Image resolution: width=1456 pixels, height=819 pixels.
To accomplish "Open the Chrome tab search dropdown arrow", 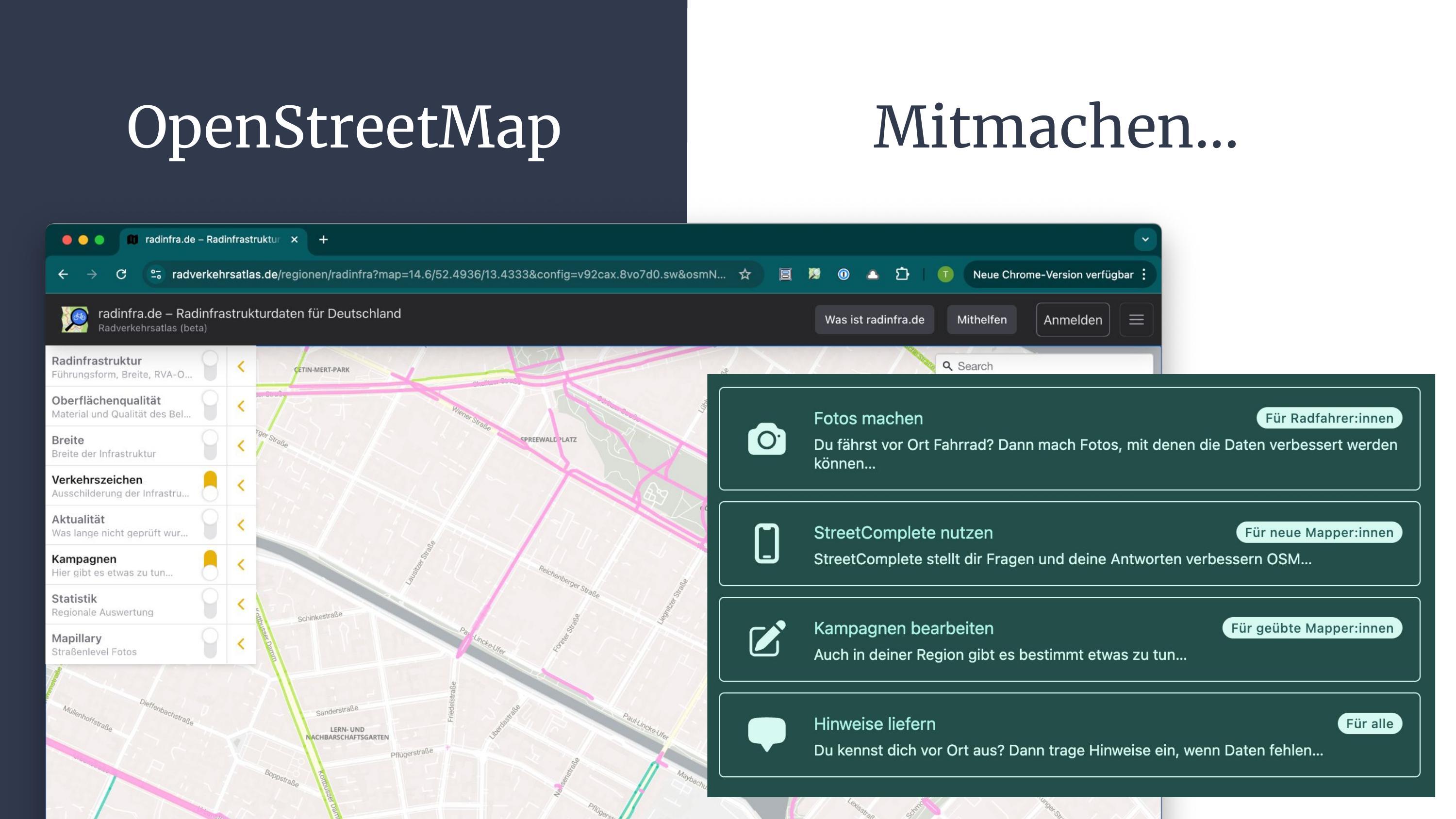I will tap(1145, 240).
